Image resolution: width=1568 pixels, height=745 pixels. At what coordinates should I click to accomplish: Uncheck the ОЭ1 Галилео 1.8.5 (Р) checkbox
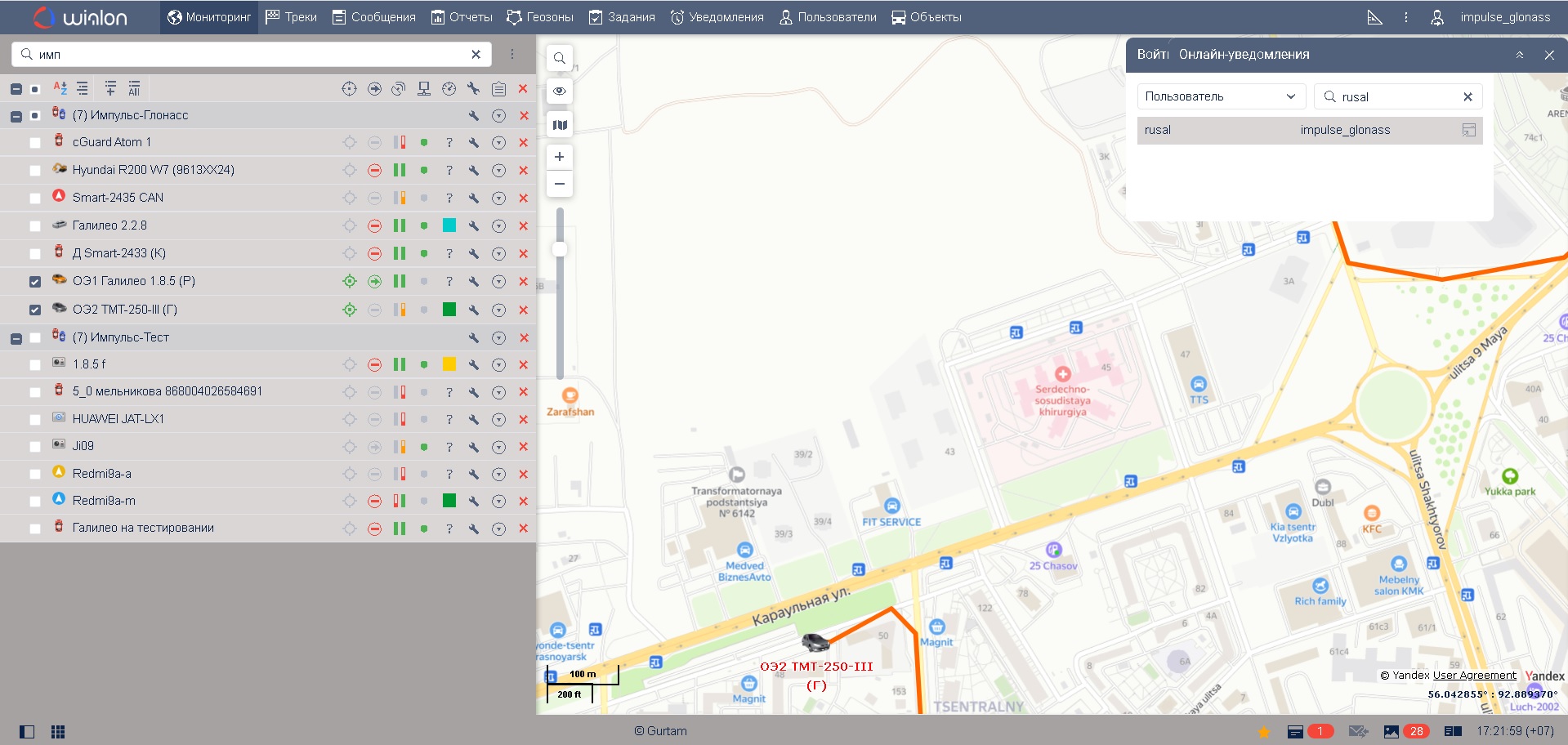coord(34,282)
